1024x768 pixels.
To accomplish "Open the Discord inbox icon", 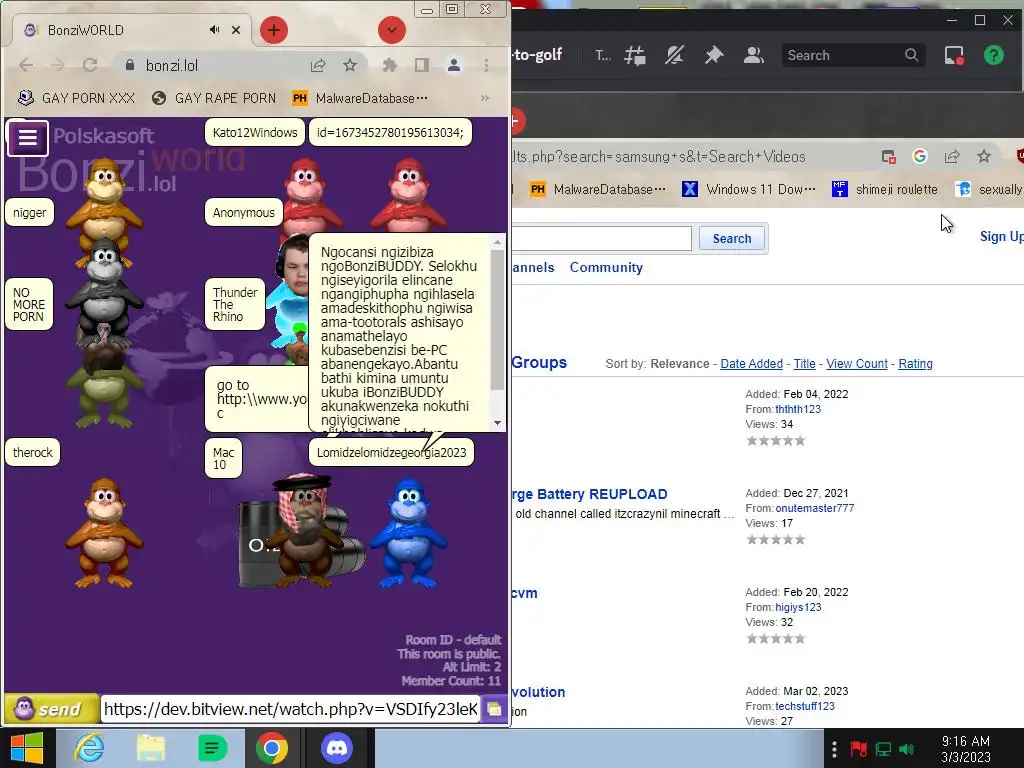I will coord(954,56).
